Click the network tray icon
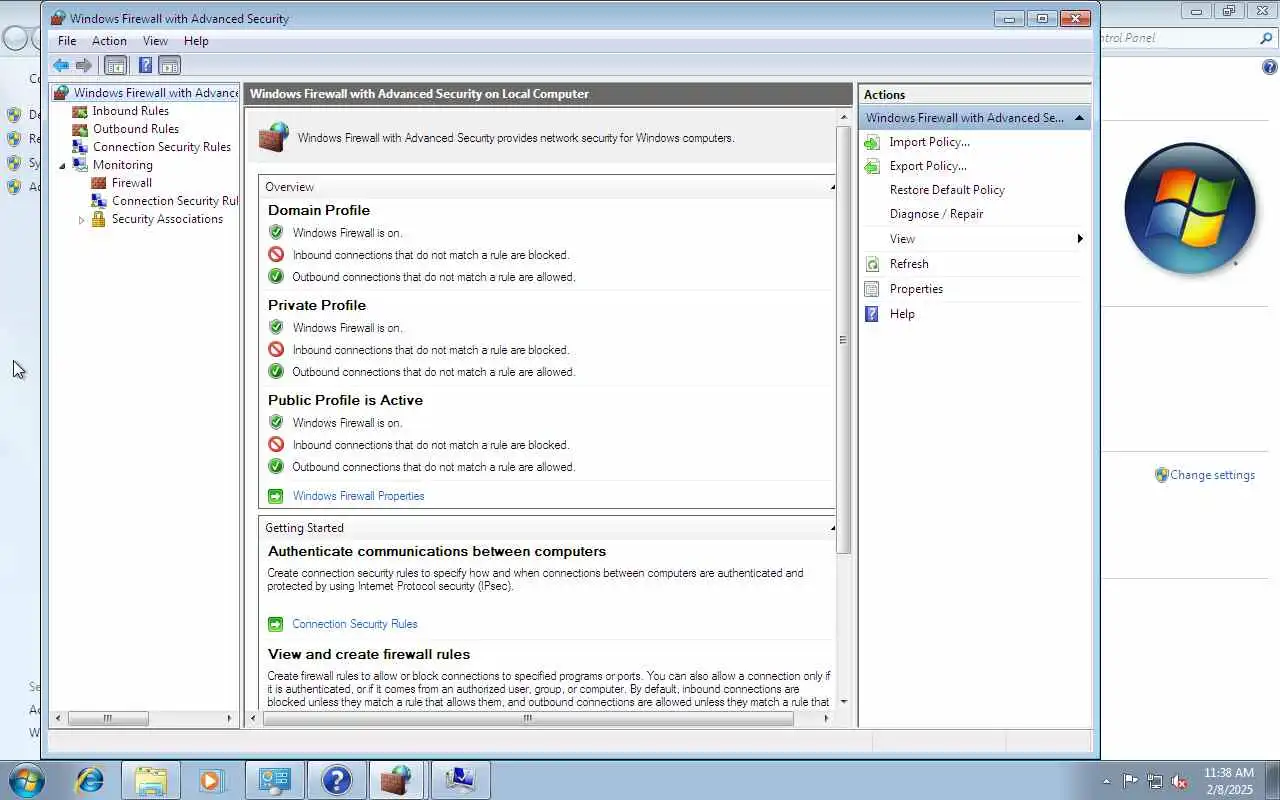The height and width of the screenshot is (800, 1280). coord(1155,781)
